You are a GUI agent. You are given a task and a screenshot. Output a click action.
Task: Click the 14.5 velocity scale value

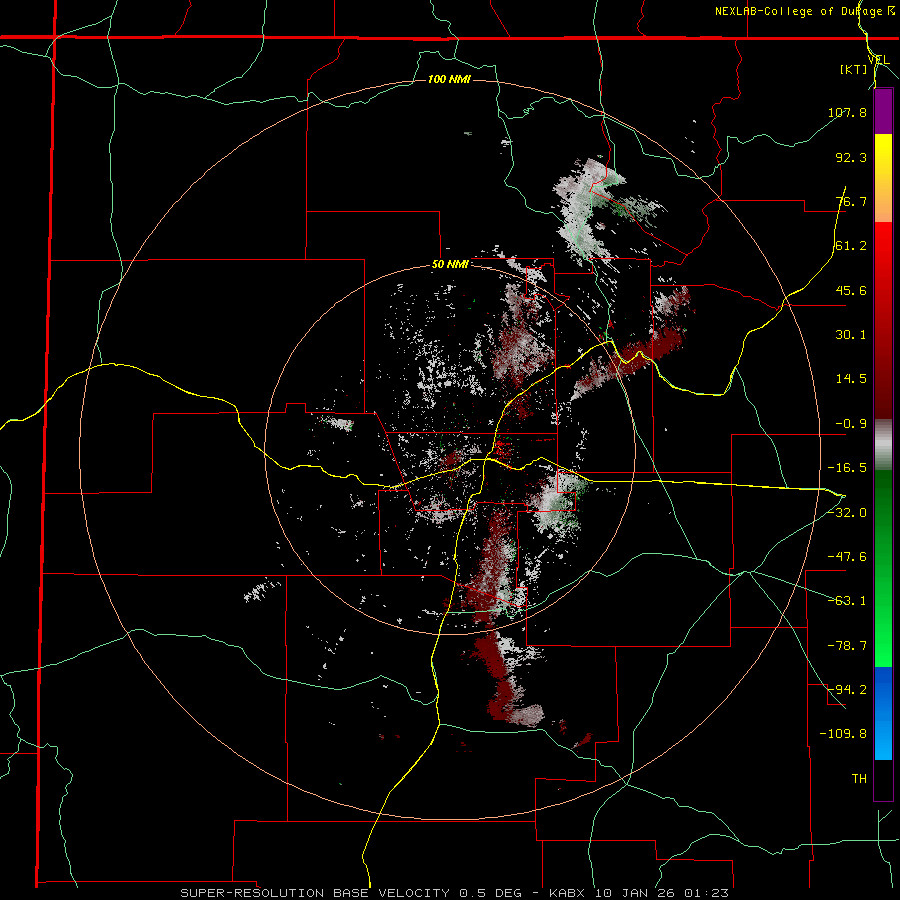851,379
